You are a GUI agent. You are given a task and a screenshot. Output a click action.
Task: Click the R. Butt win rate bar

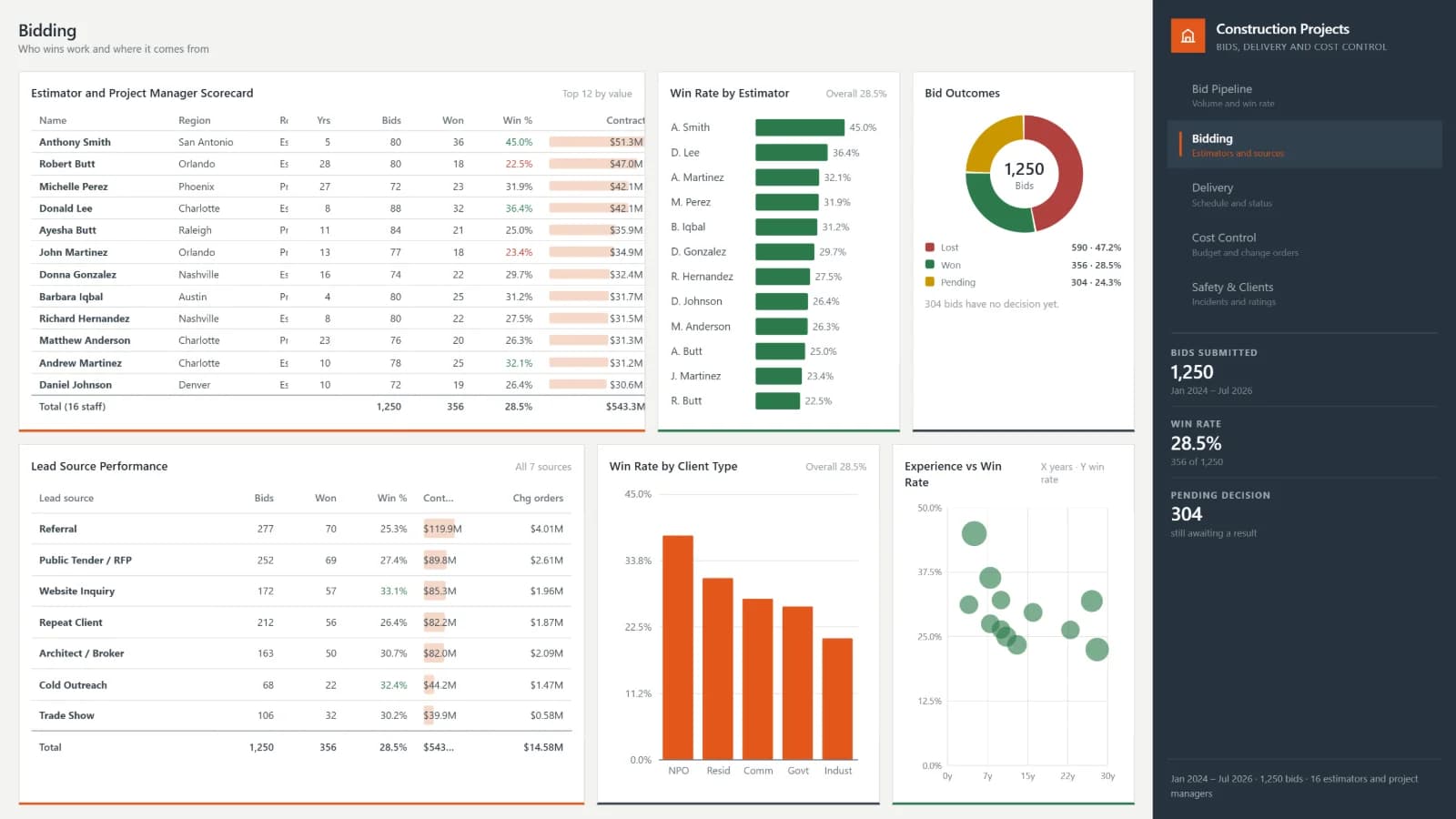point(777,400)
